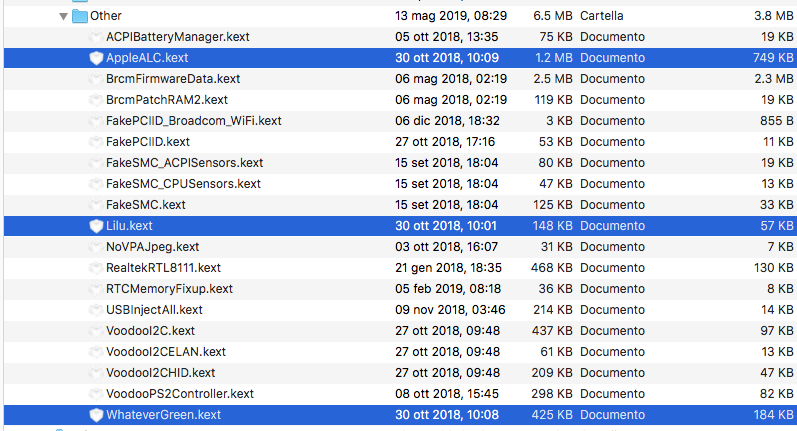This screenshot has height=431, width=797.
Task: Click the FakeSMC_CPUSensors.kext file icon
Action: tap(96, 184)
